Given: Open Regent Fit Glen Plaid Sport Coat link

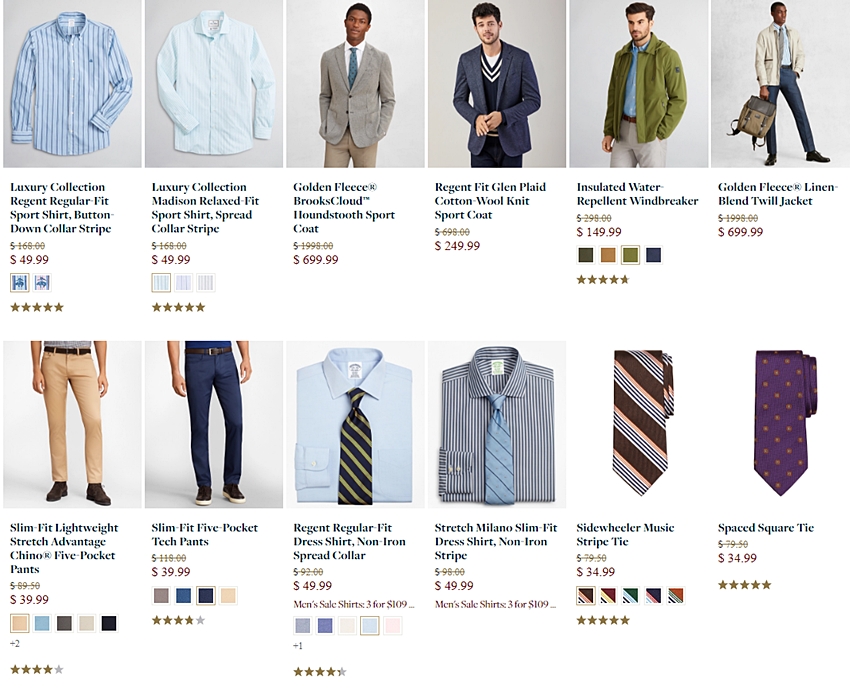Looking at the screenshot, I should coord(490,201).
